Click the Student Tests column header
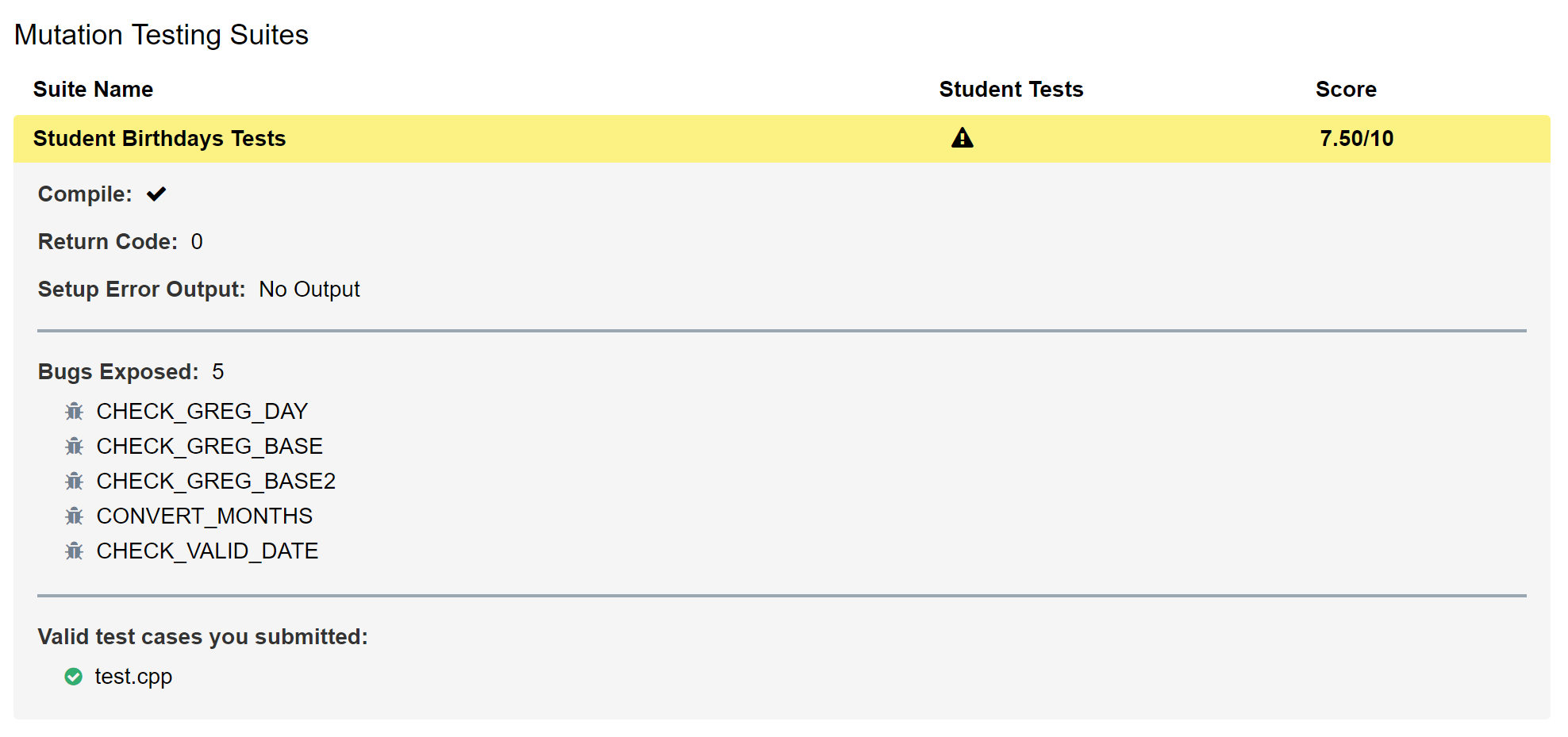Image resolution: width=1568 pixels, height=737 pixels. pyautogui.click(x=1011, y=89)
